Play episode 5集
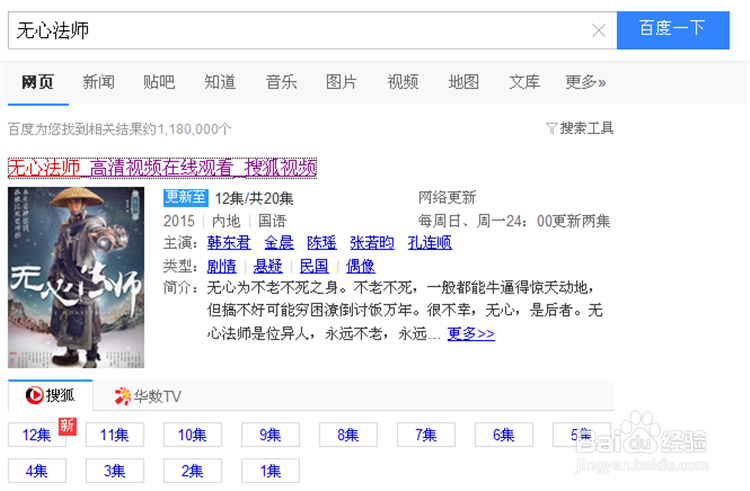This screenshot has width=750, height=491. (582, 435)
